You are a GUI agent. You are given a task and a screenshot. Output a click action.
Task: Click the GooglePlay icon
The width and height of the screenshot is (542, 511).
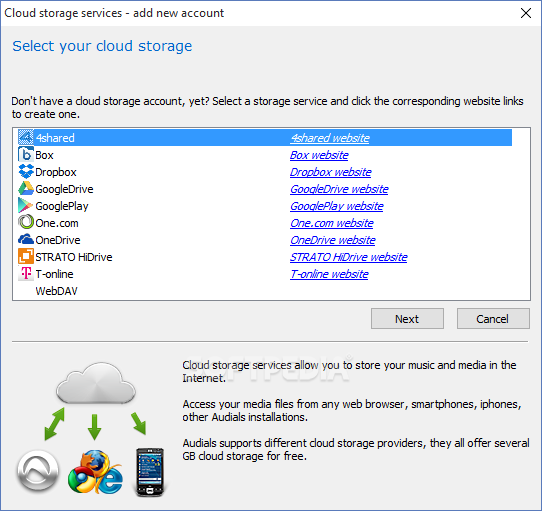(x=26, y=205)
